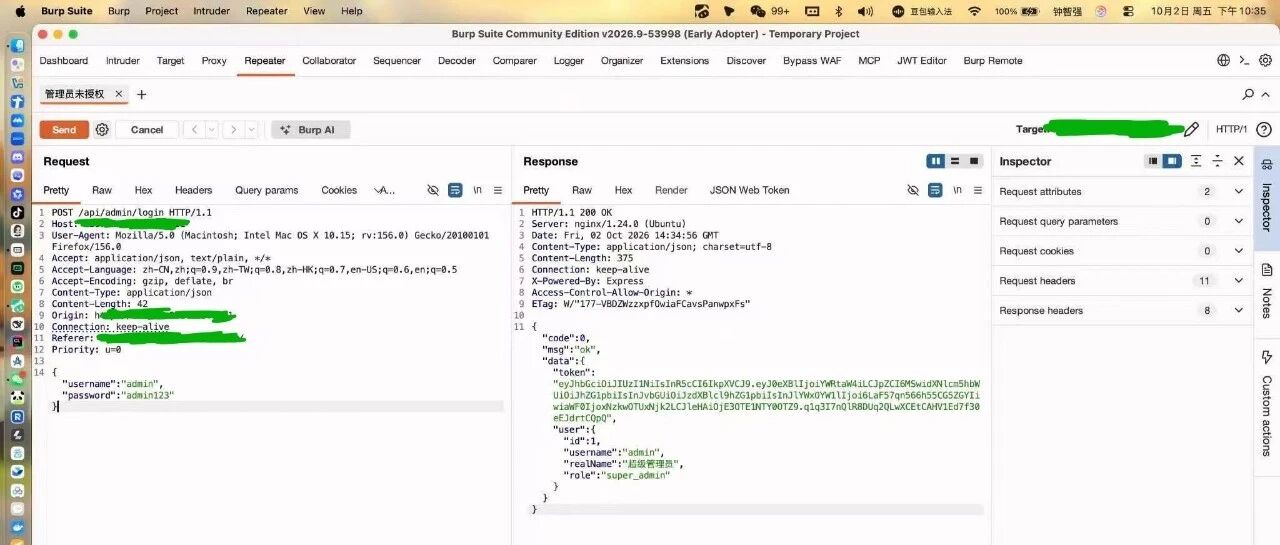
Task: Open back-history dropdown arrow
Action: (212, 130)
